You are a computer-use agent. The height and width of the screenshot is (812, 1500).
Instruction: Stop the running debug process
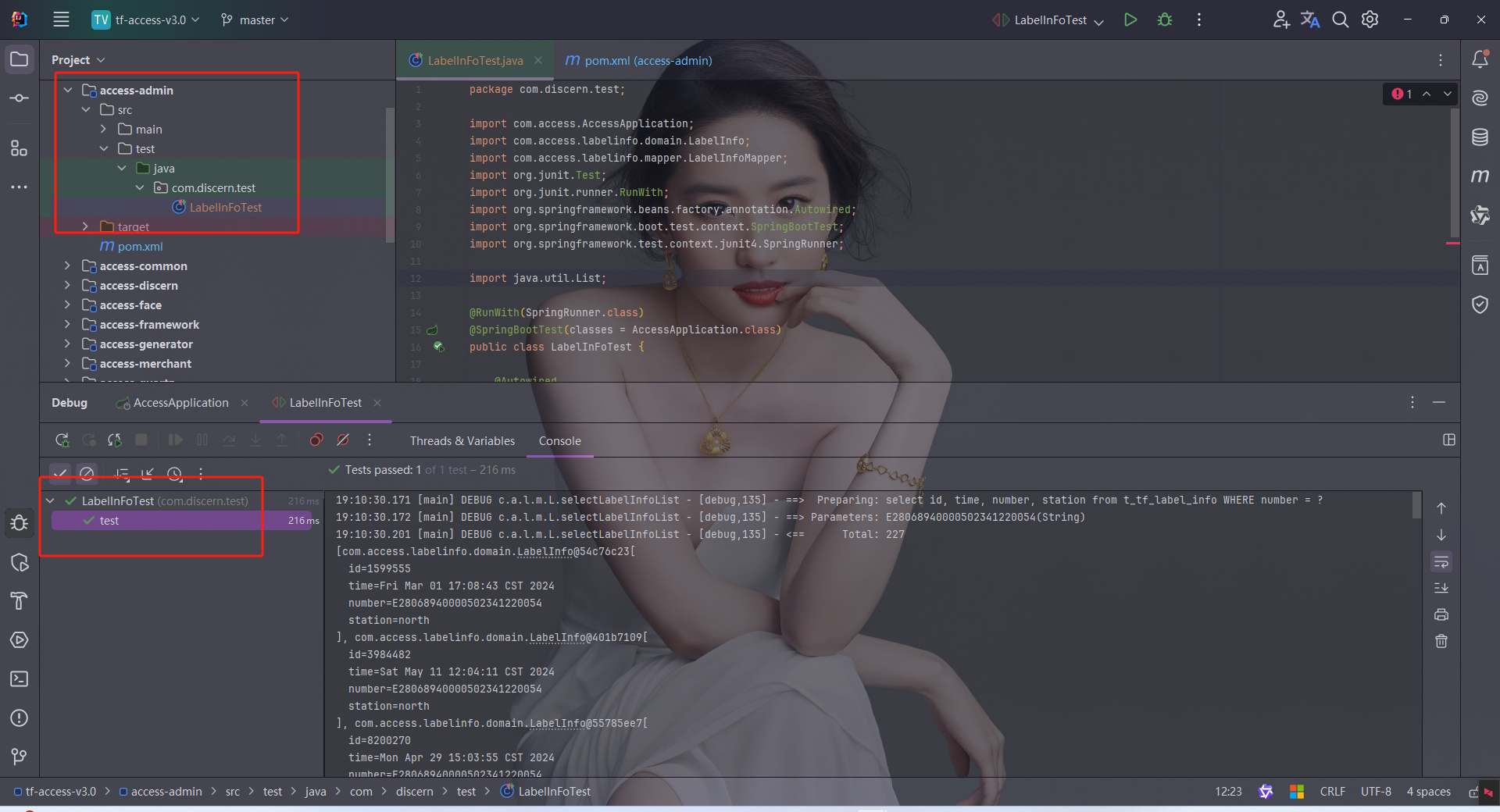tap(141, 440)
